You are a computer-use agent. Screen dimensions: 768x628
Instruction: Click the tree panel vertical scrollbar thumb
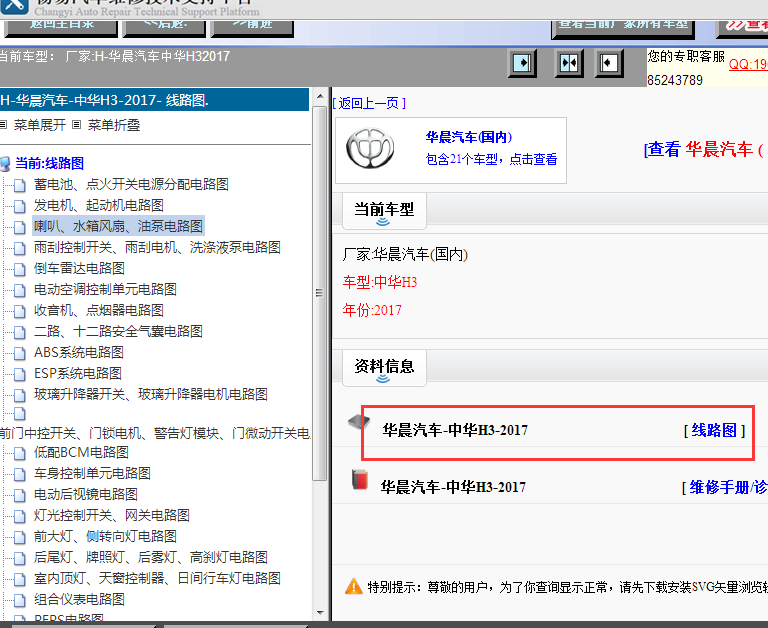point(320,293)
